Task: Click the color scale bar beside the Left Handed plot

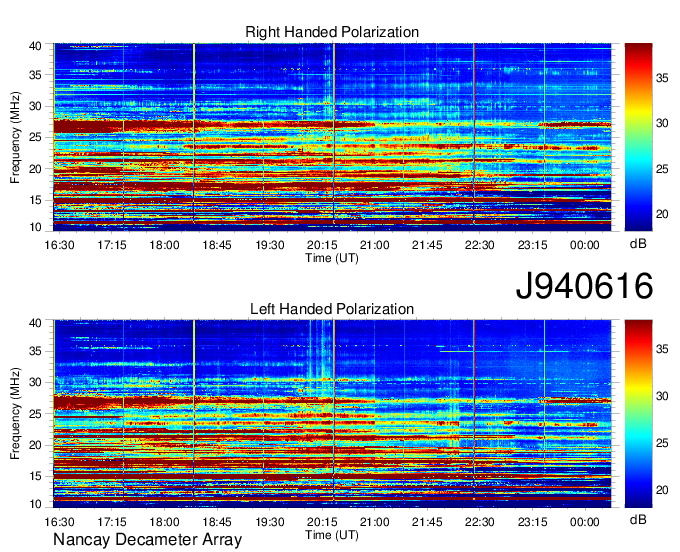Action: (x=638, y=414)
